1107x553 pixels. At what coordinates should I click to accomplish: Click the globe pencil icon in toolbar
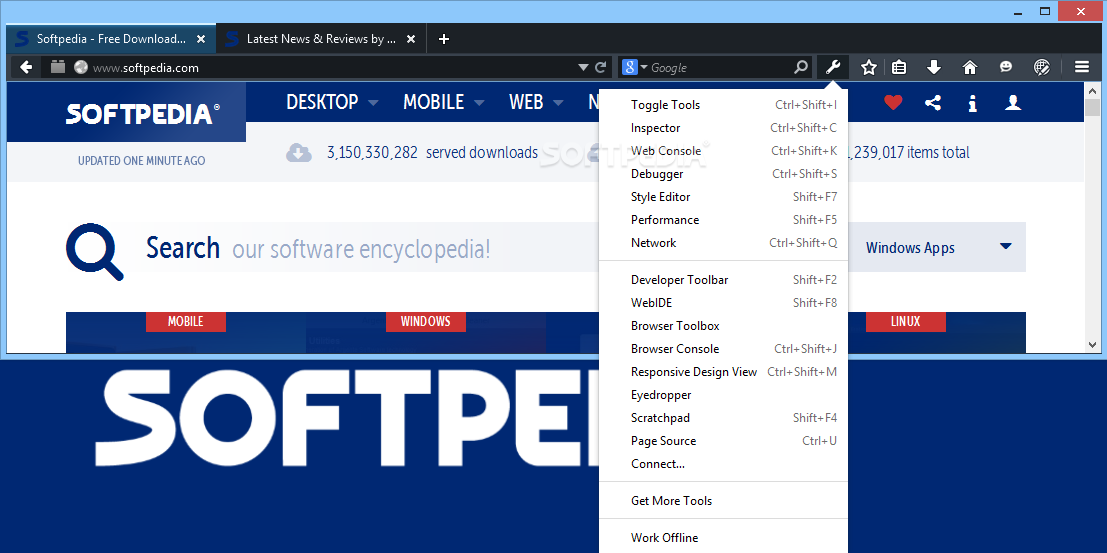tap(1042, 67)
